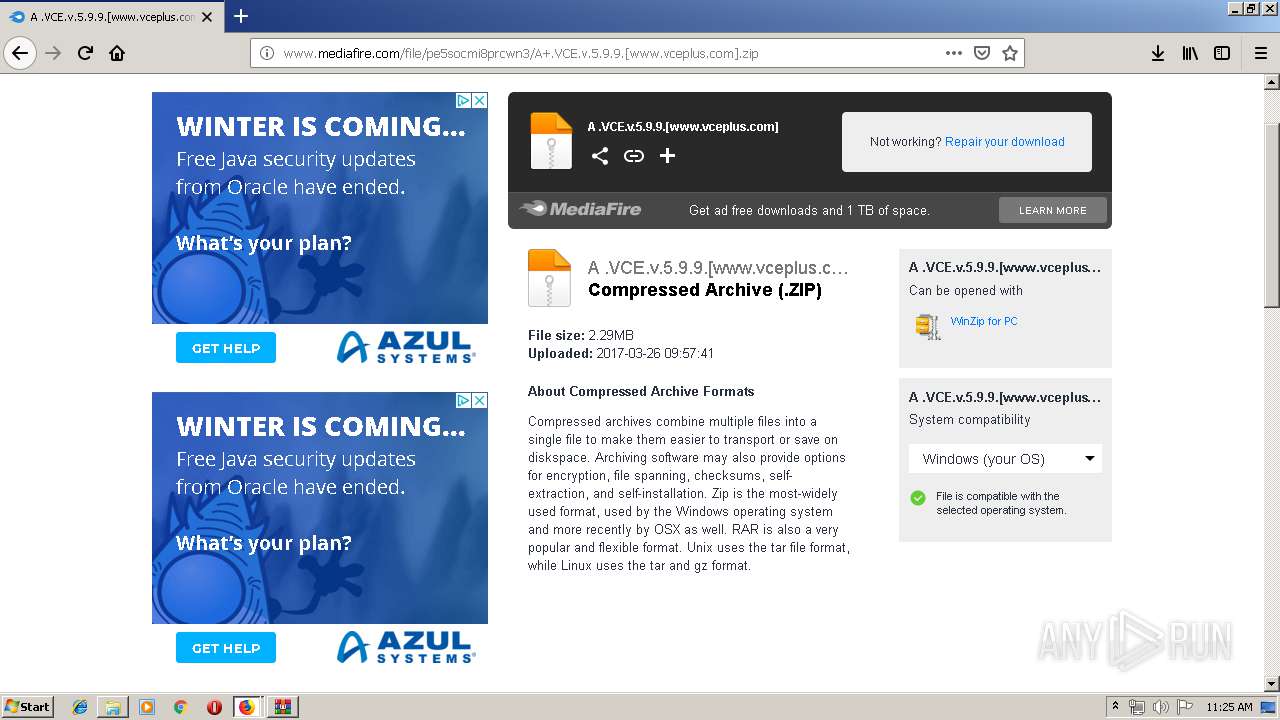
Task: Select the A.VCE.v.5.9.9 browser tab
Action: click(110, 17)
